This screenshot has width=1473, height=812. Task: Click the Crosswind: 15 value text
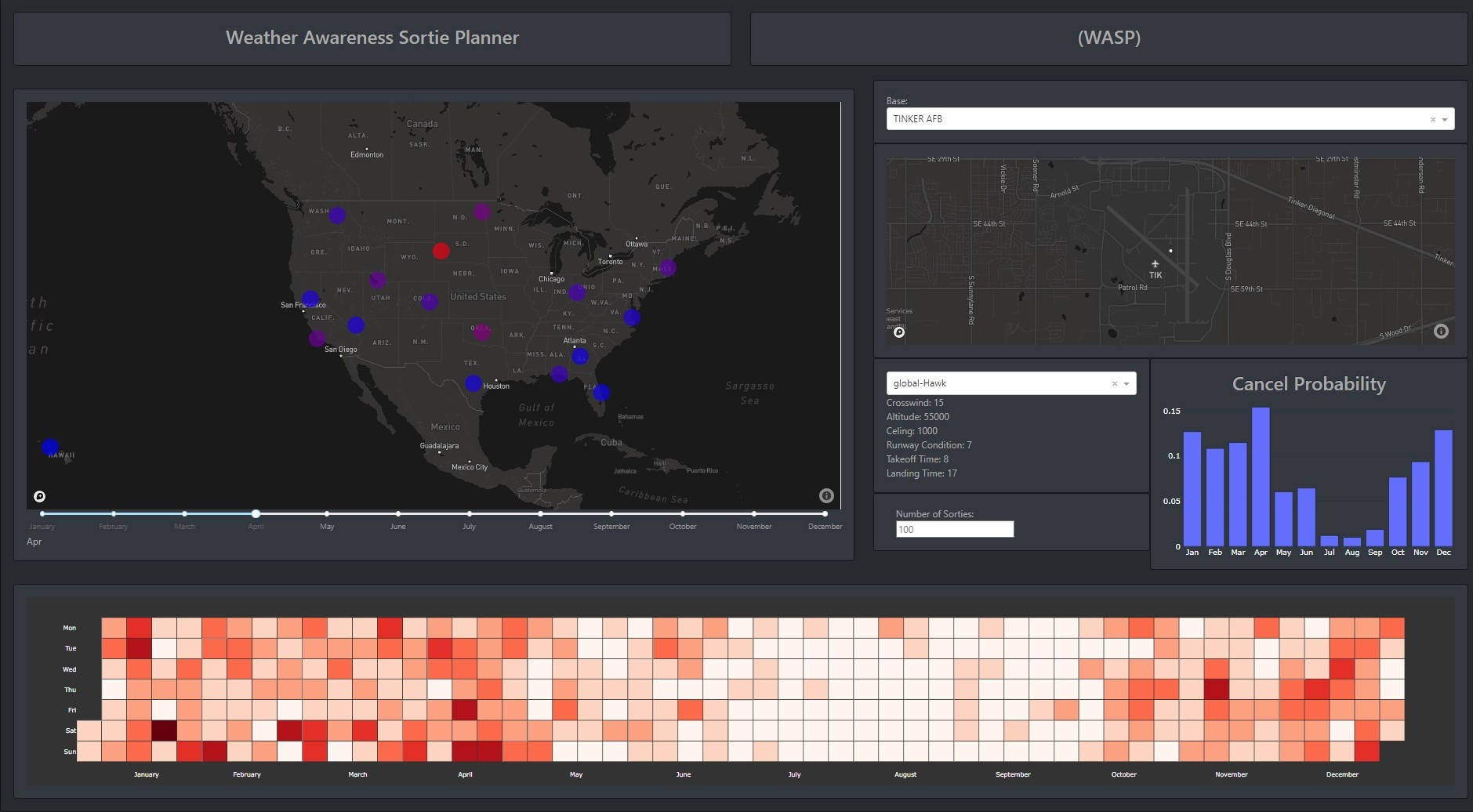tap(915, 403)
